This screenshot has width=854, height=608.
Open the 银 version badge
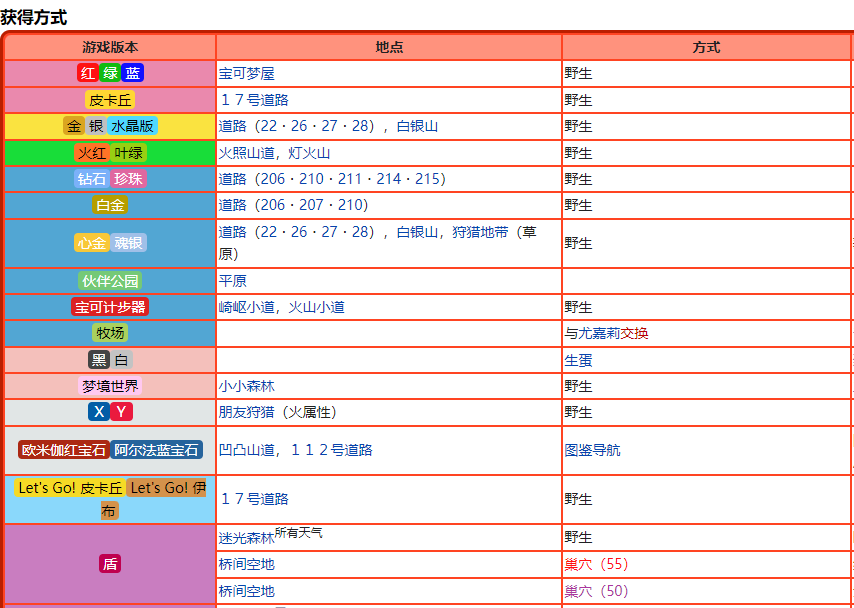[x=96, y=126]
